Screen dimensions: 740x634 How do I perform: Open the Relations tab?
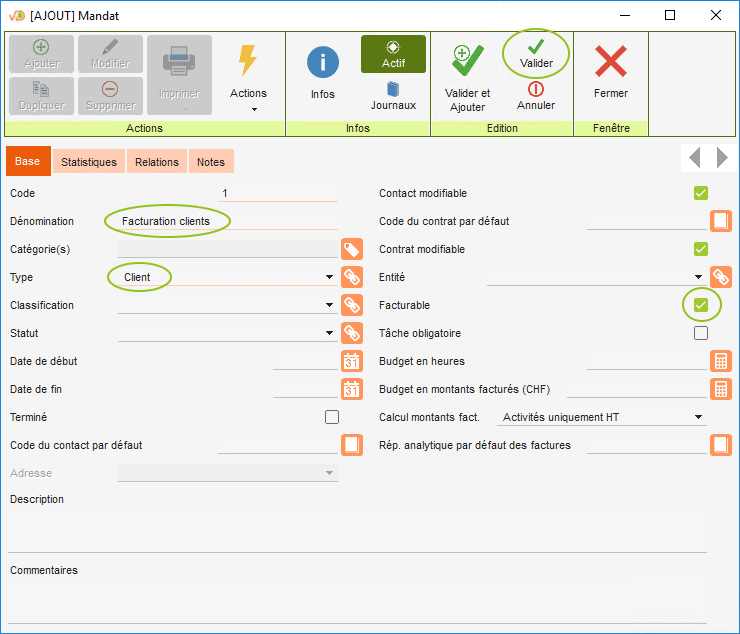click(157, 162)
